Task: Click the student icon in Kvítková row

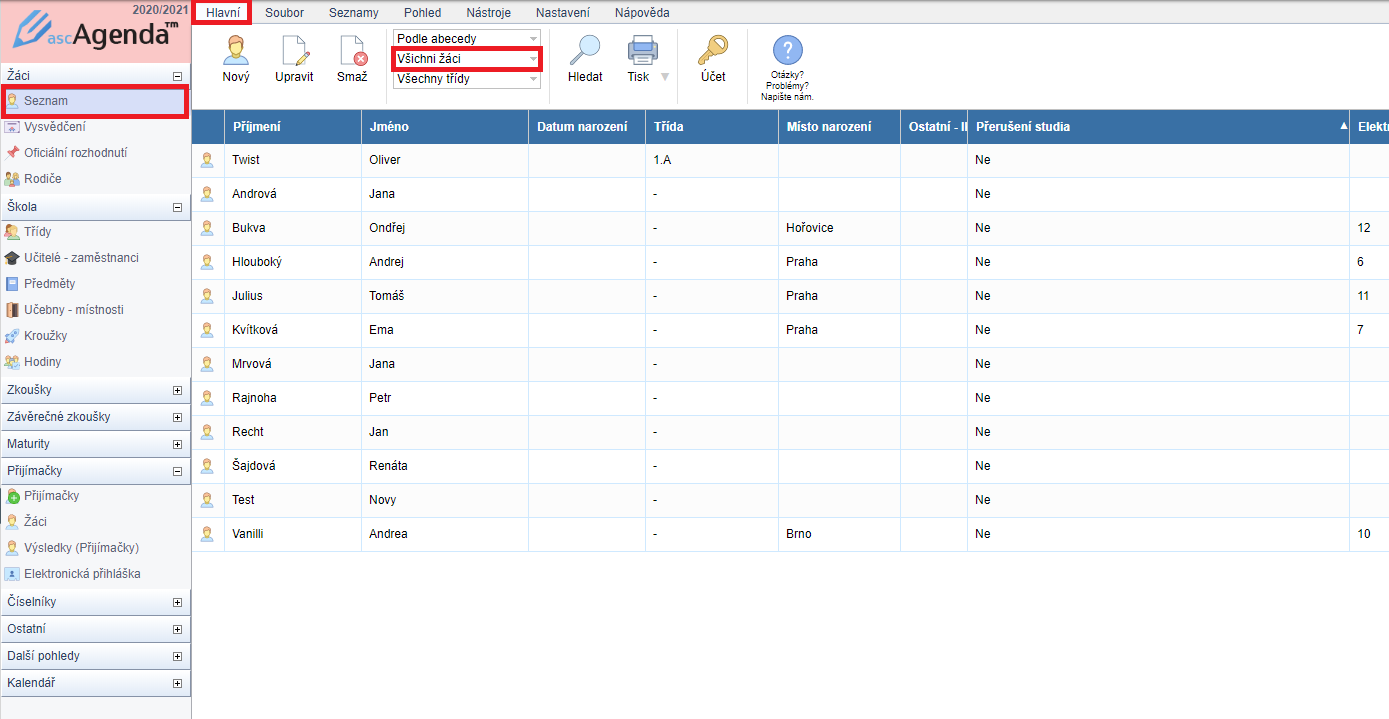Action: [207, 330]
